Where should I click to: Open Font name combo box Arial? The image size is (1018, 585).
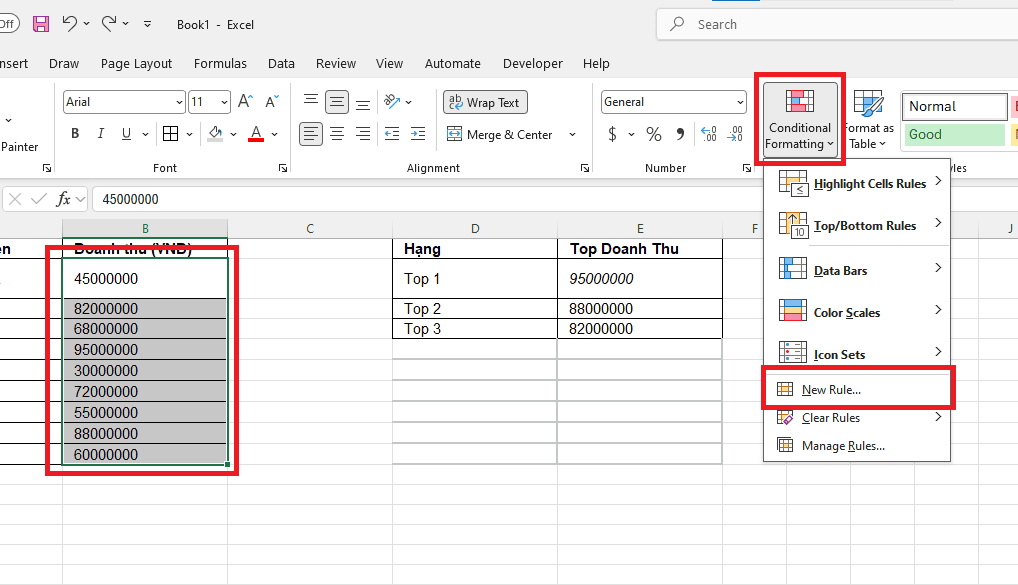[x=124, y=102]
